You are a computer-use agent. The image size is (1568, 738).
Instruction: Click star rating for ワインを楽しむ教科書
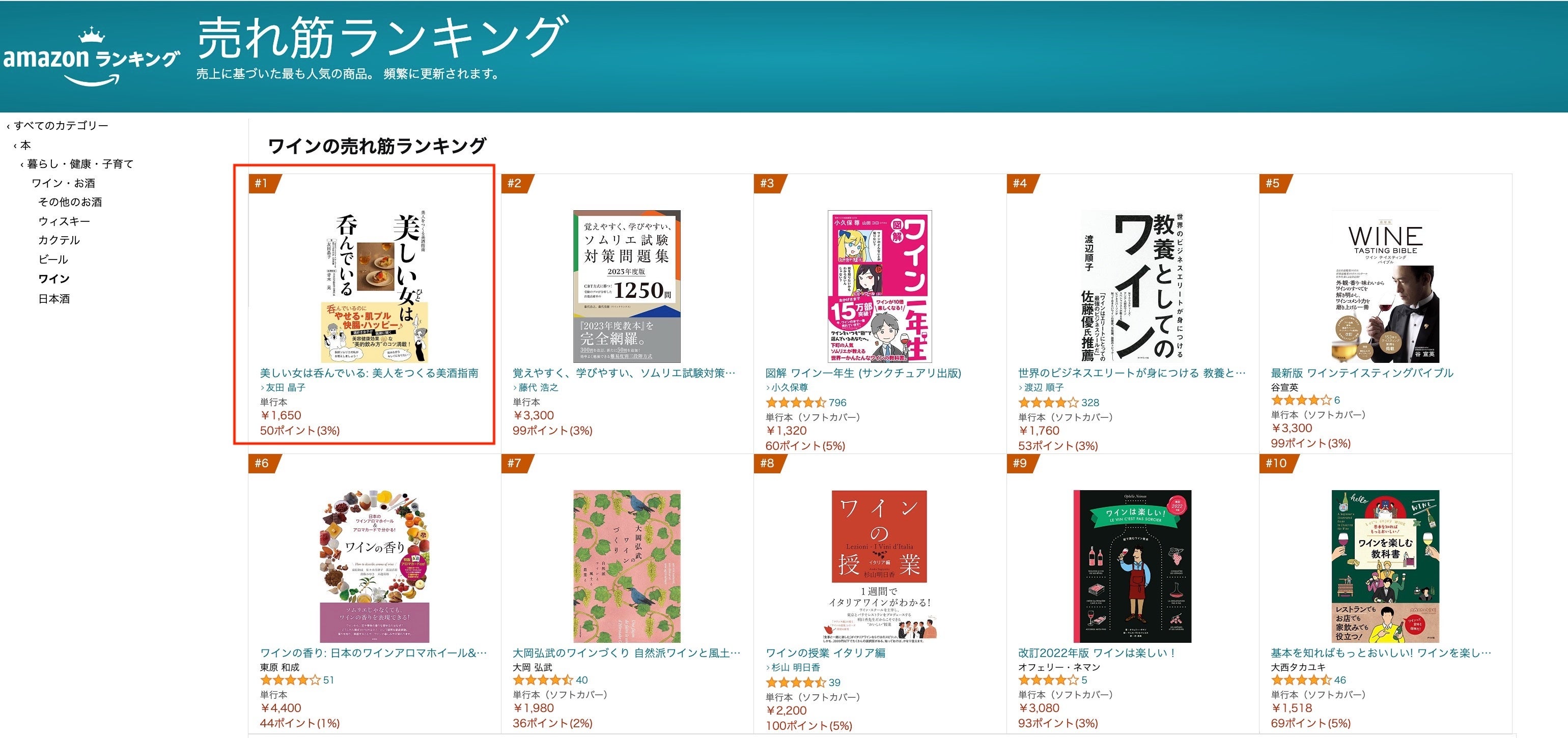pos(1301,679)
